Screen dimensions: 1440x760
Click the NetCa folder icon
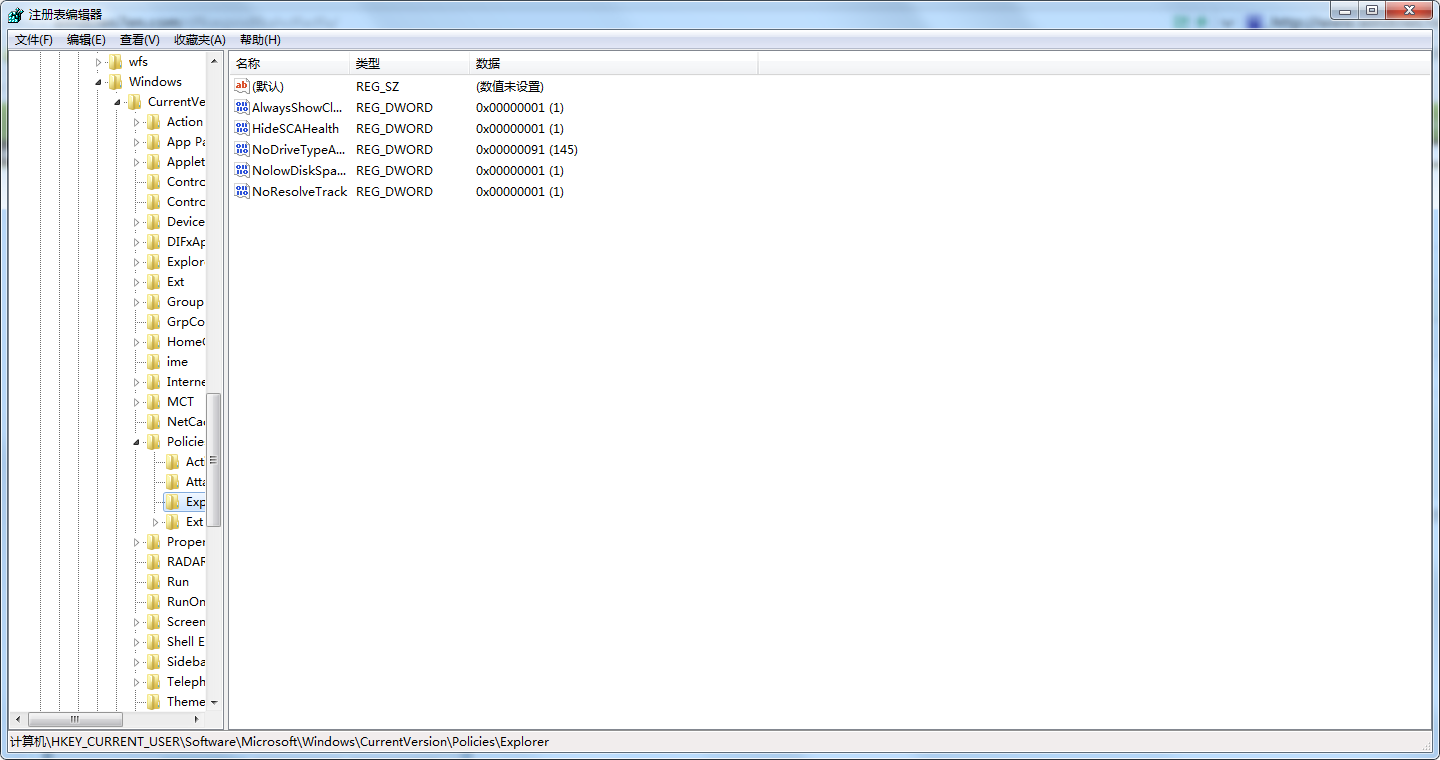tap(153, 422)
